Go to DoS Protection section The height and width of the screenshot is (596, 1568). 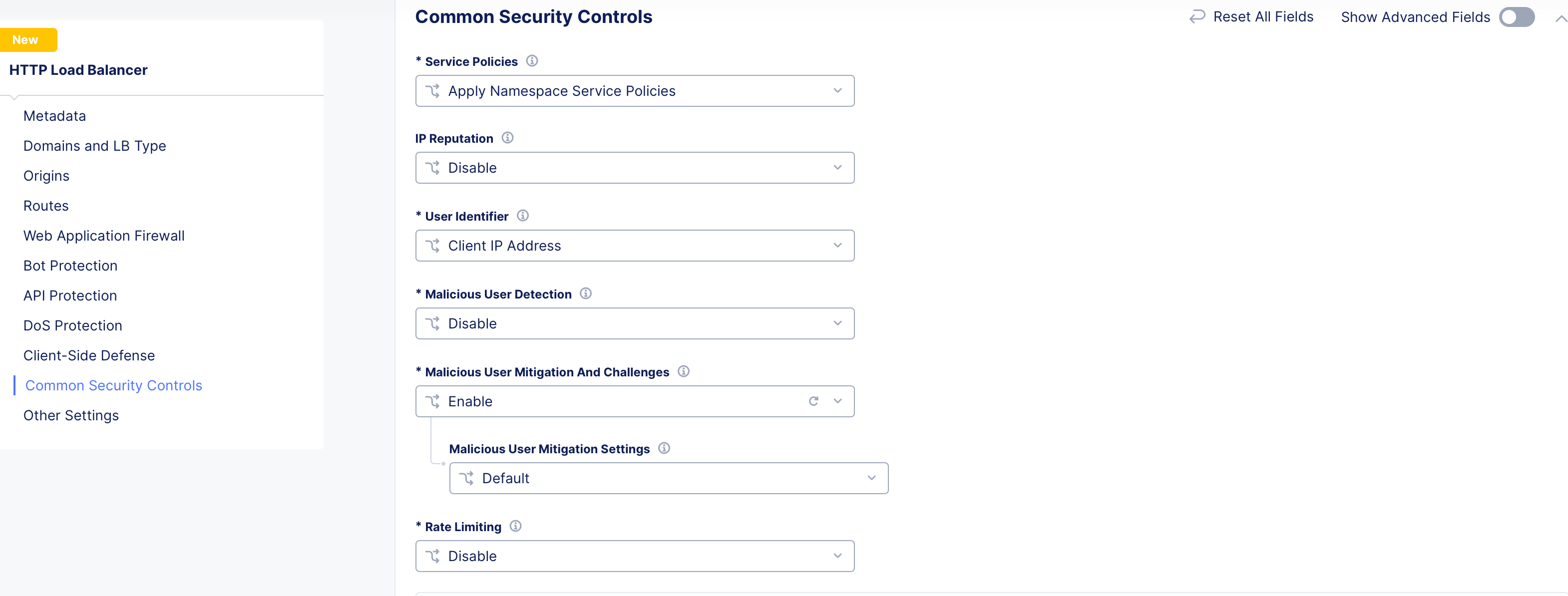(72, 325)
